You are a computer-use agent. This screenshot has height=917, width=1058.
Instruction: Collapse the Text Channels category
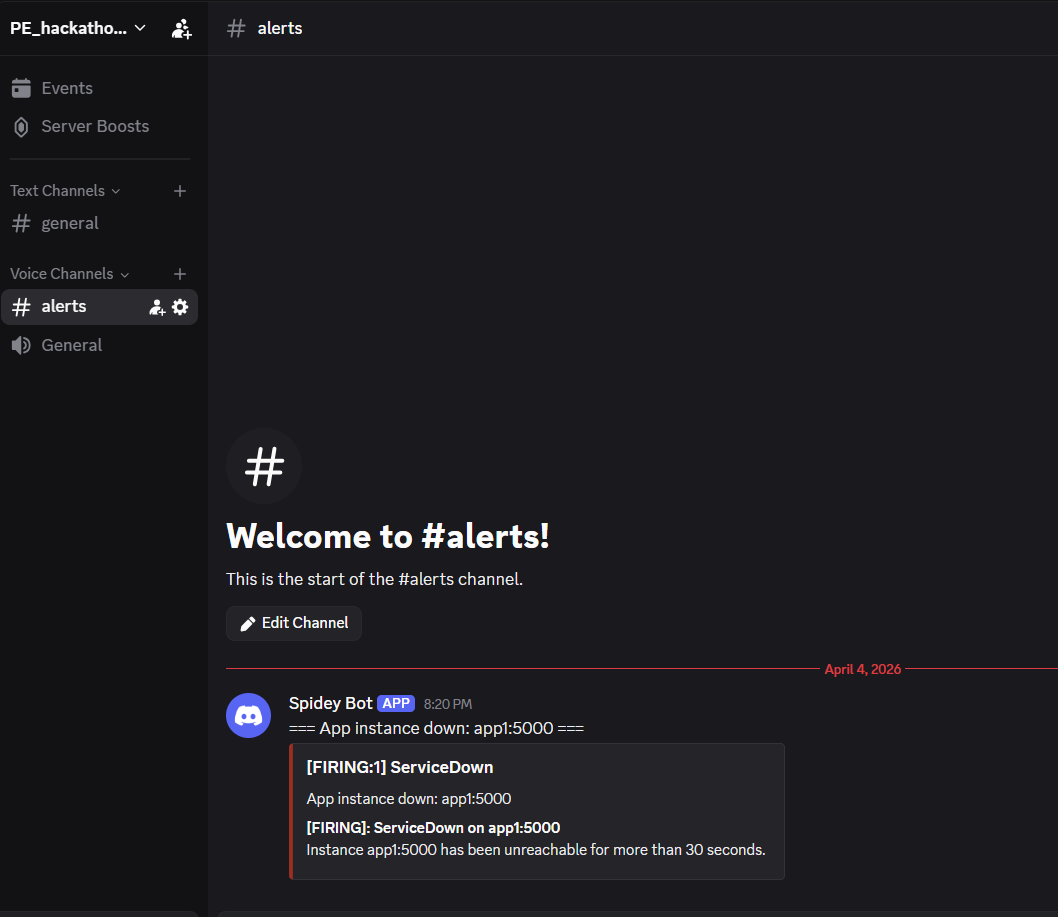65,191
